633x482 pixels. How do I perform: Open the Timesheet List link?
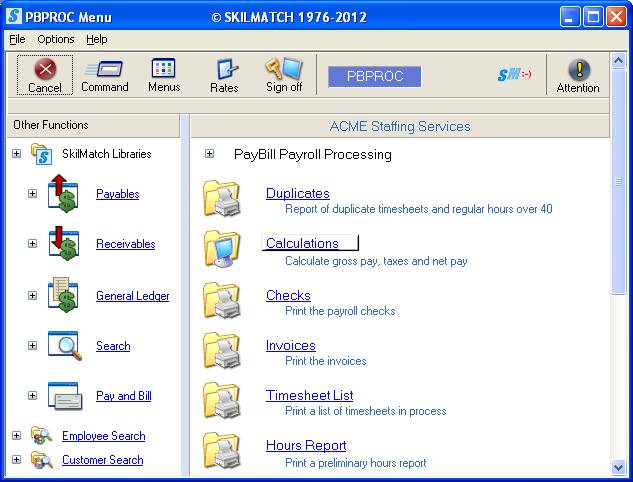[x=309, y=396]
